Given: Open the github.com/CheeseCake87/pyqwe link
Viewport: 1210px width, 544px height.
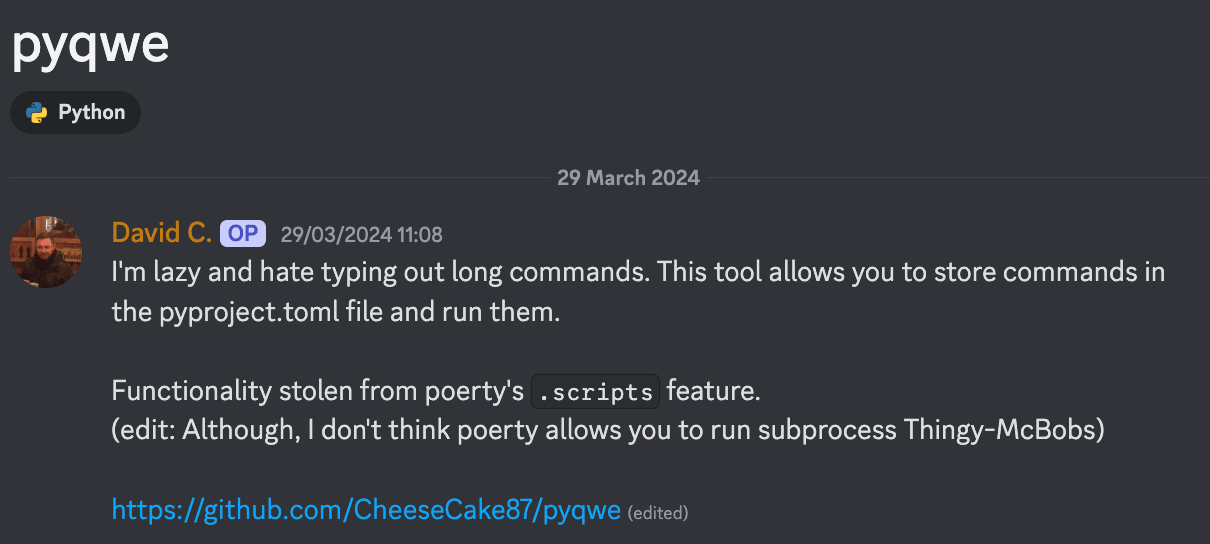Looking at the screenshot, I should 366,509.
